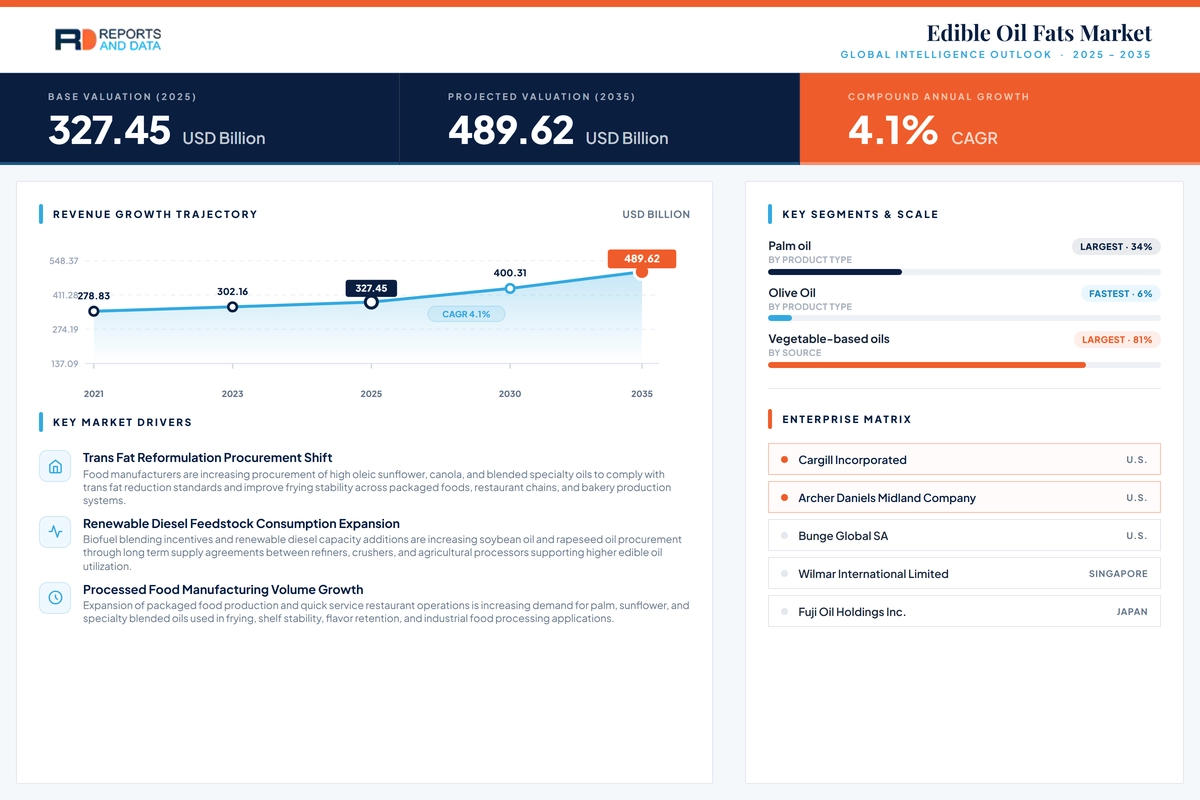Screen dimensions: 1200x800
Task: Select the 2030 data point labeled 400.31
Action: coord(510,288)
